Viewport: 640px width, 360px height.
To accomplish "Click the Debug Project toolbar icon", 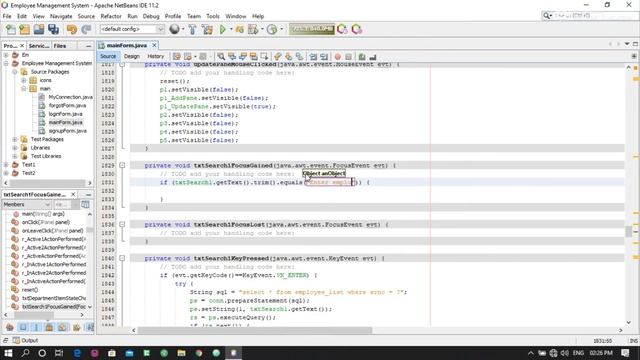I will (x=239, y=29).
